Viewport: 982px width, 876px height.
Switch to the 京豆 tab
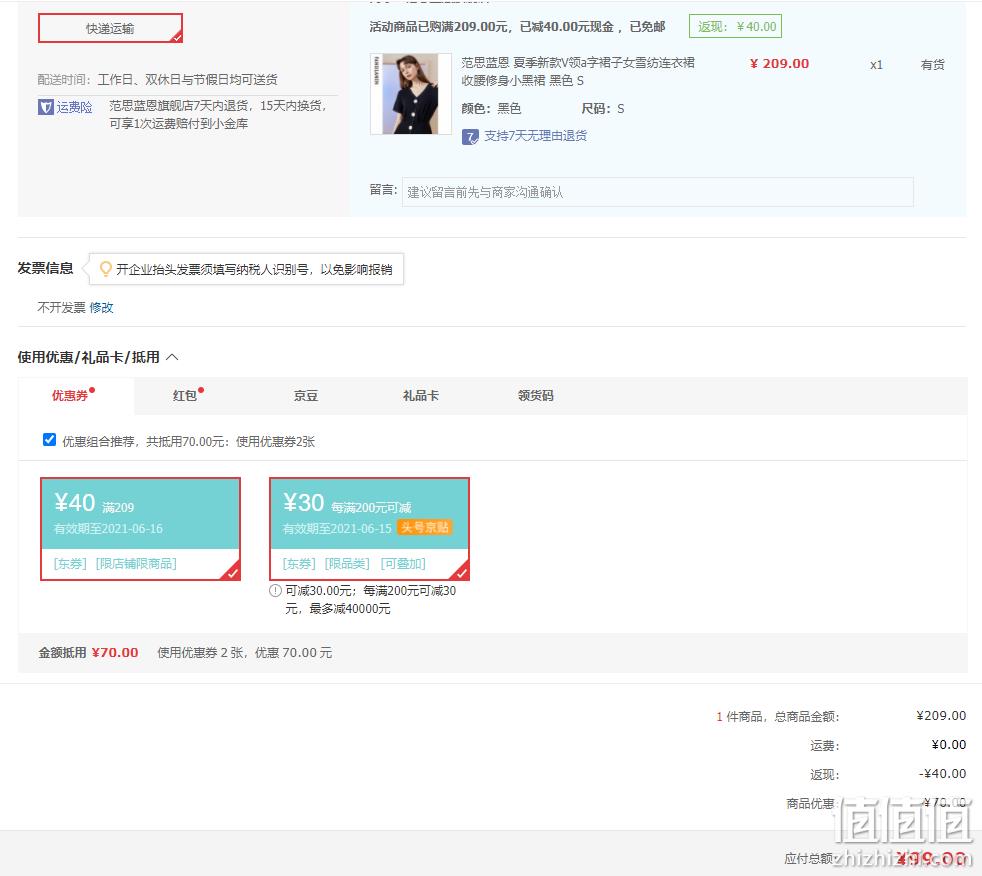pos(306,396)
